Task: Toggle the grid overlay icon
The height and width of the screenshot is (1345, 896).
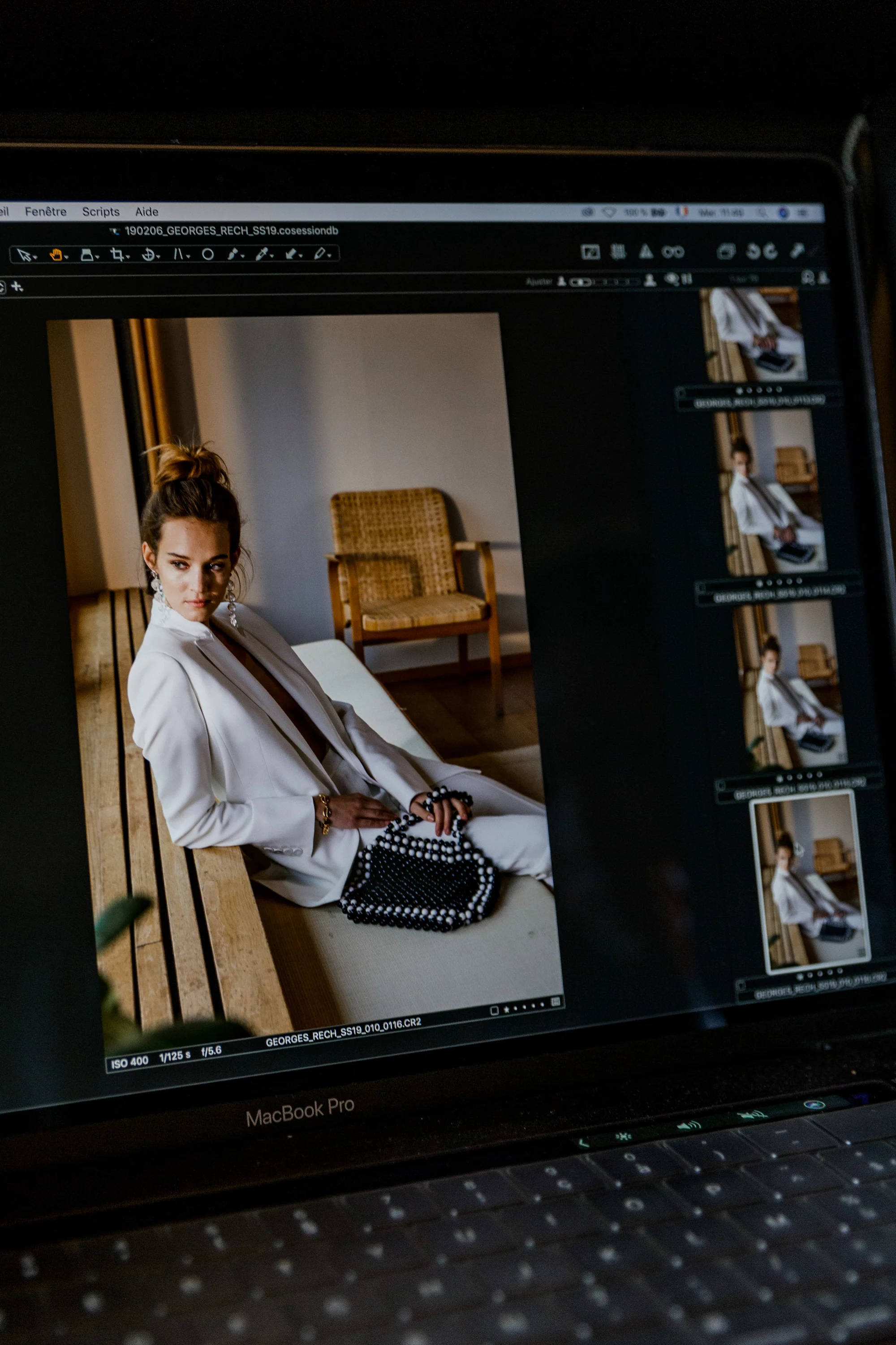Action: (618, 251)
